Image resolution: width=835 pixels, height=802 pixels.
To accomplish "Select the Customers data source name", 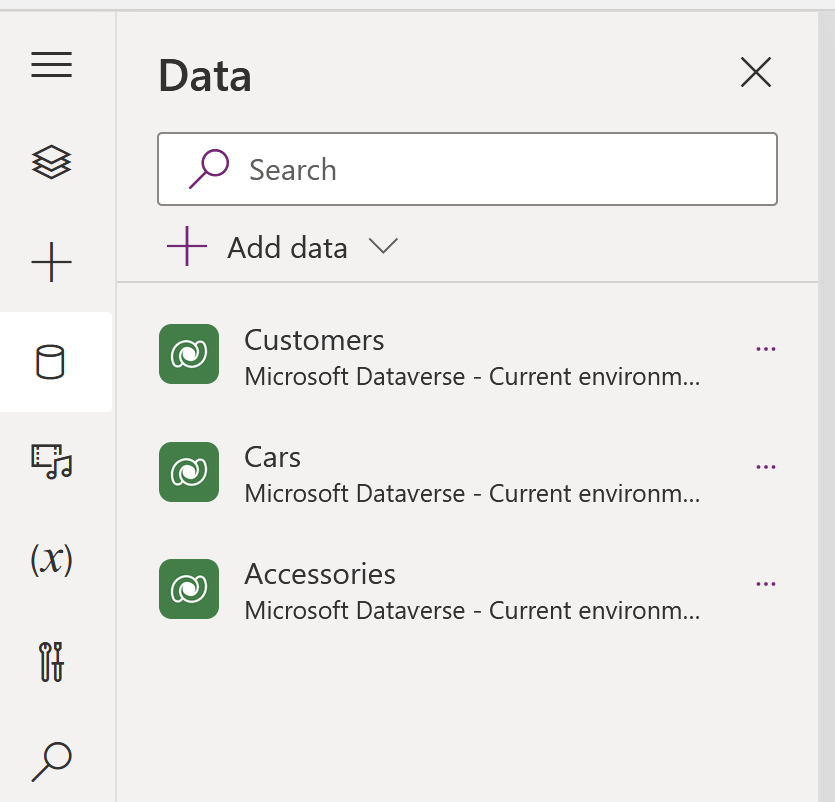I will 314,340.
